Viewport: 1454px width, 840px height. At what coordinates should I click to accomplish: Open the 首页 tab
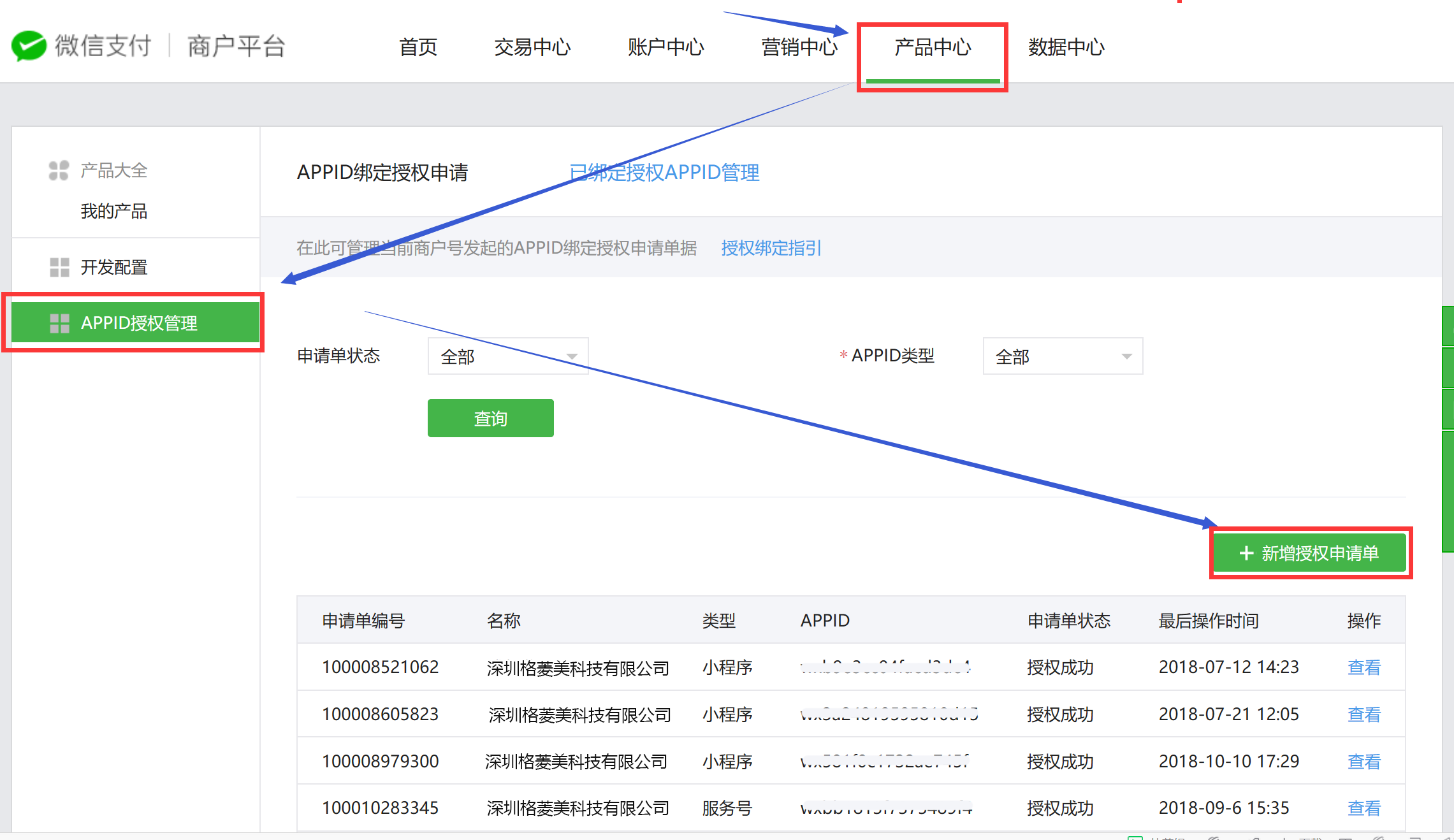tap(418, 47)
